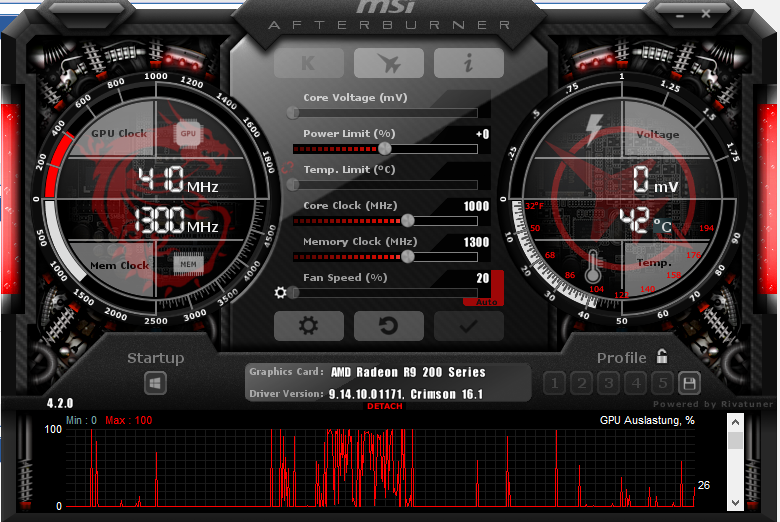Click the Max : 100 graph label
Viewport: 780px width, 522px height.
128,420
